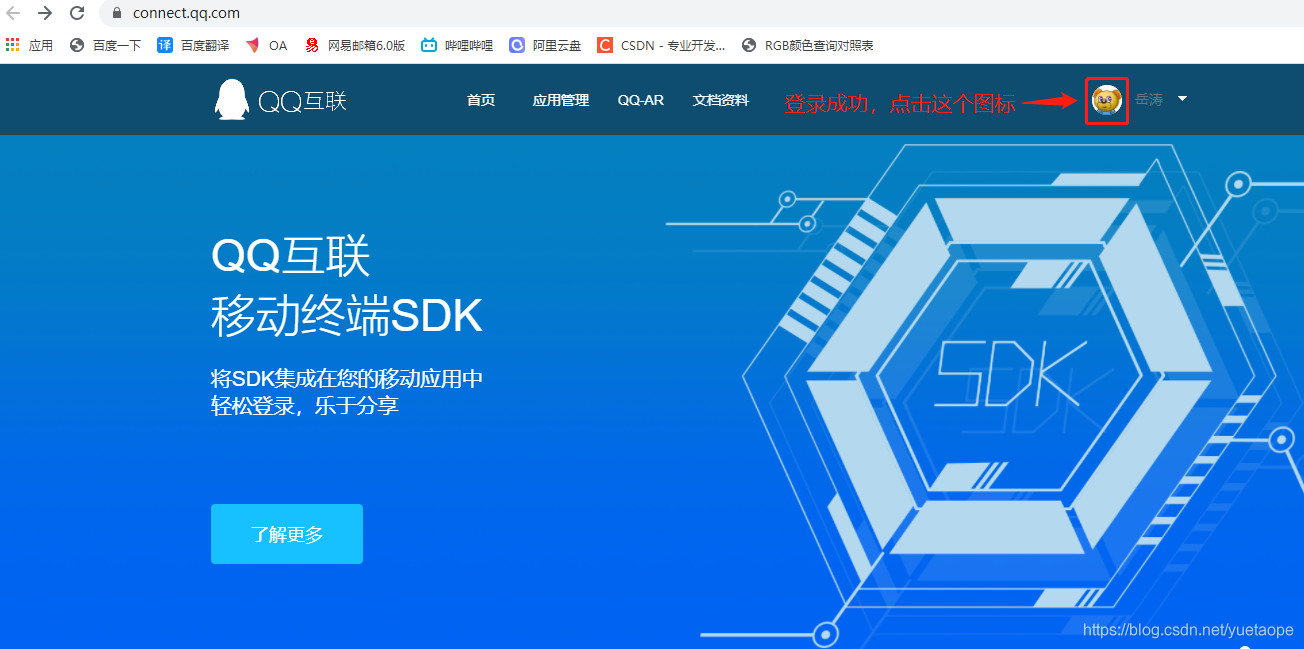Switch to 应用管理 in the navigation

coord(560,100)
